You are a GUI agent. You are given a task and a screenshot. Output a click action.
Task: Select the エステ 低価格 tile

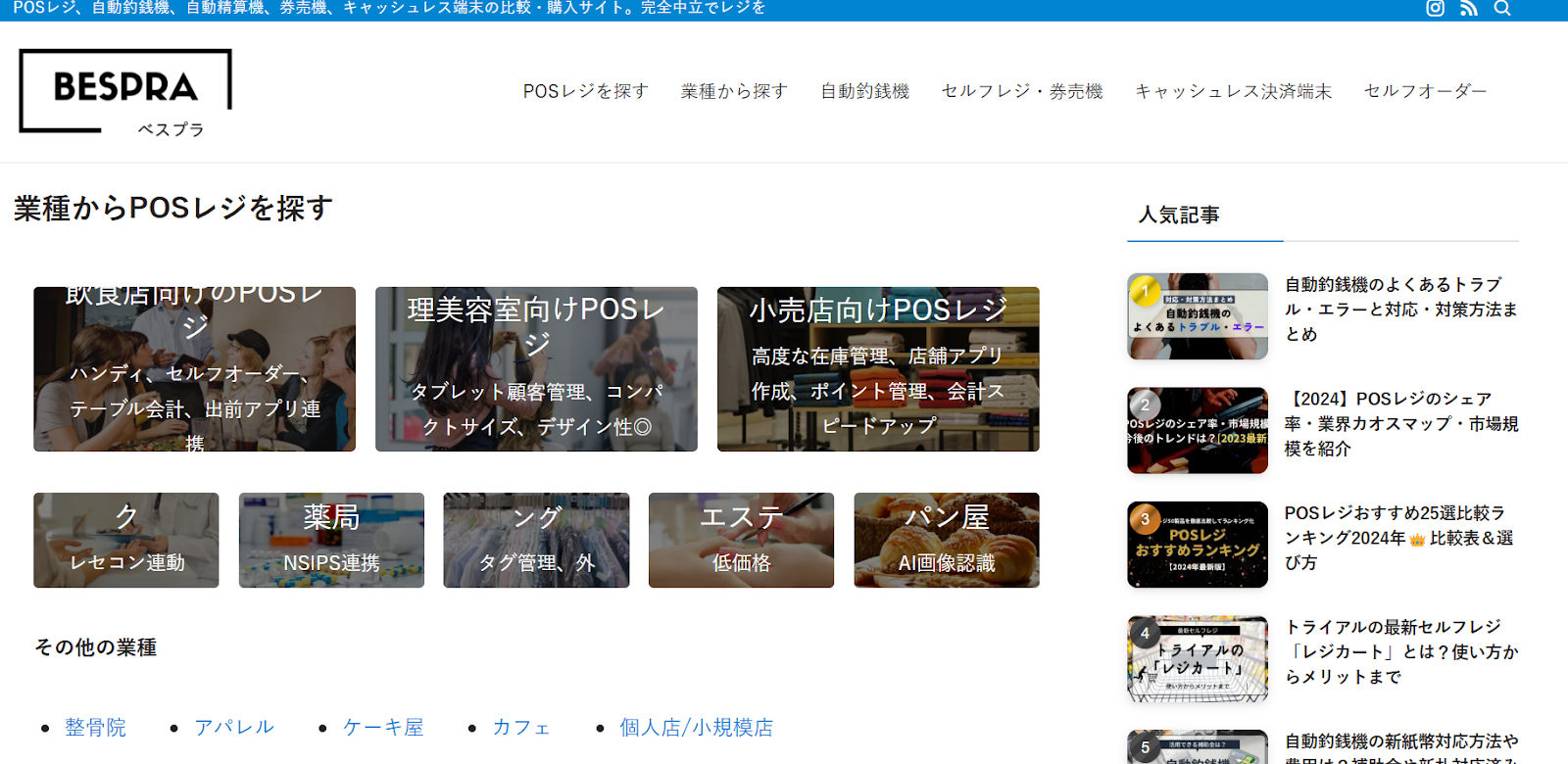coord(741,540)
